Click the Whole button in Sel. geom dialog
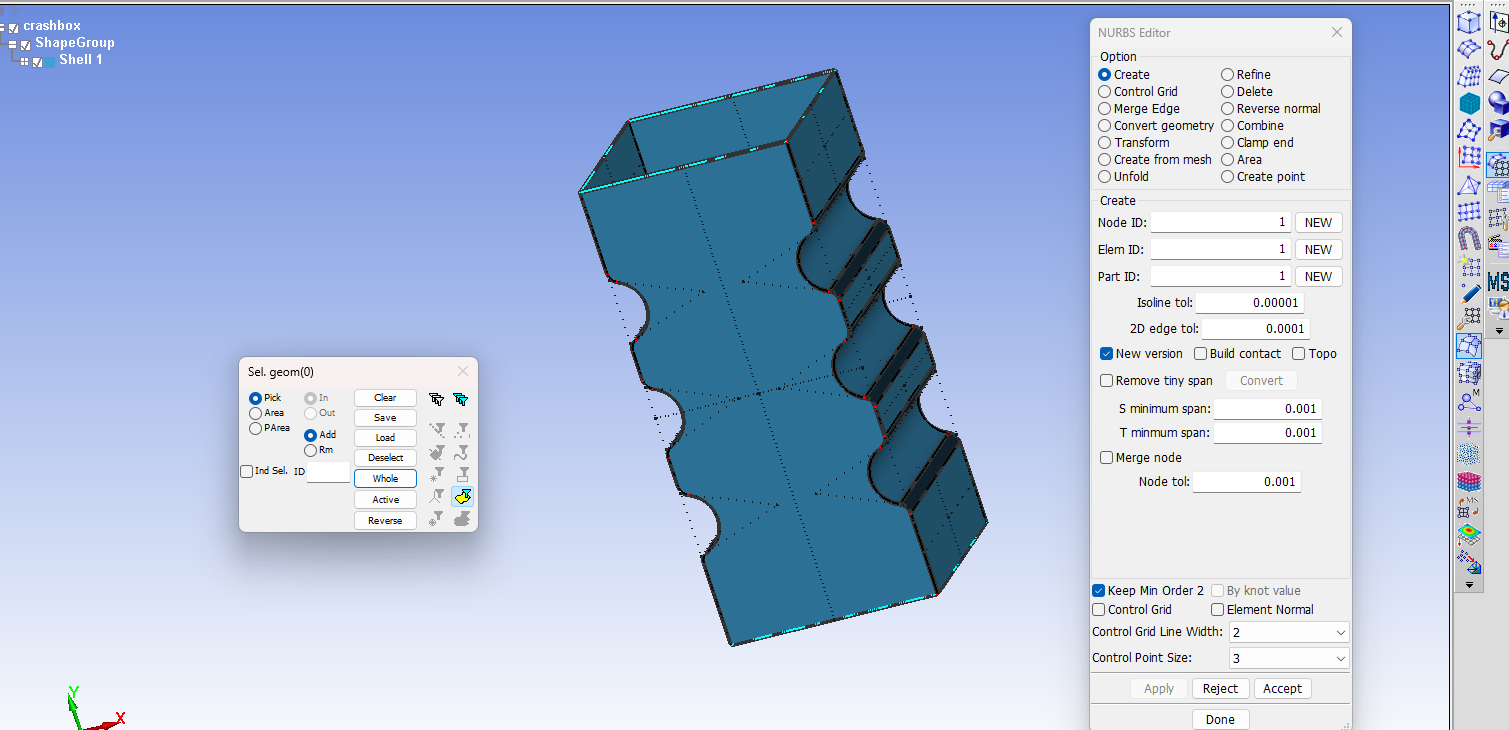Viewport: 1509px width, 730px height. click(x=385, y=478)
